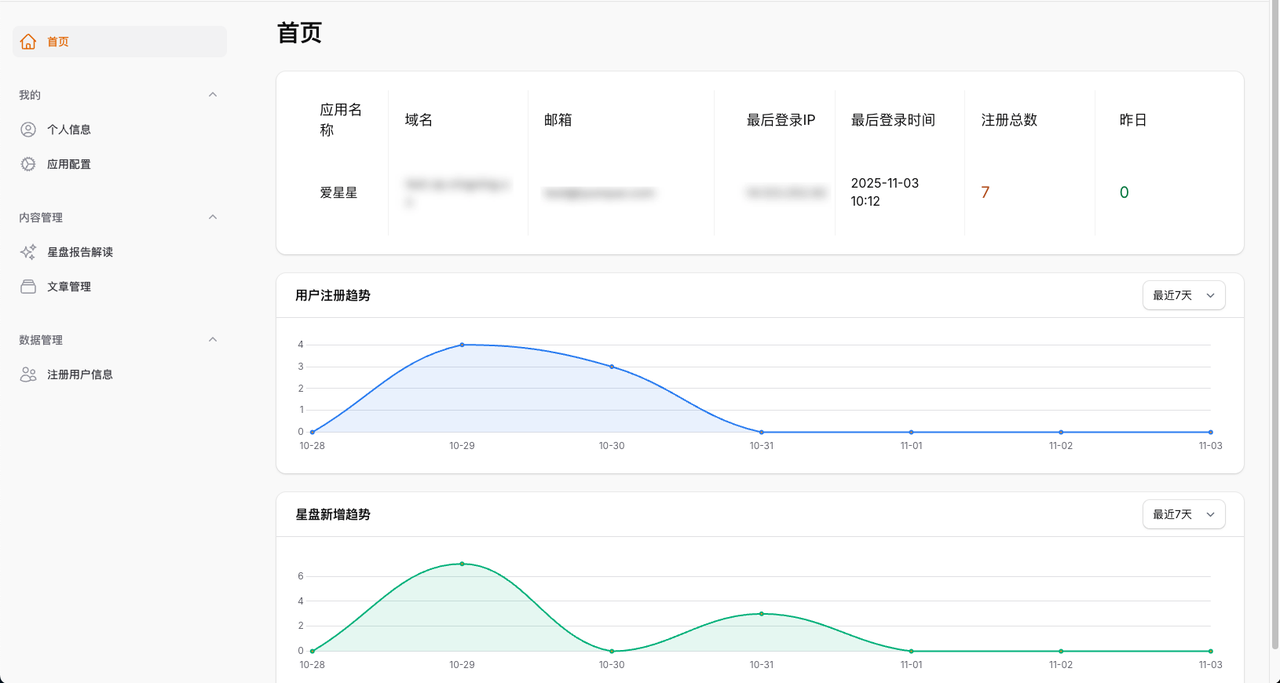The width and height of the screenshot is (1280, 683).
Task: Click the 10-29 peak point on registration chart
Action: click(462, 345)
